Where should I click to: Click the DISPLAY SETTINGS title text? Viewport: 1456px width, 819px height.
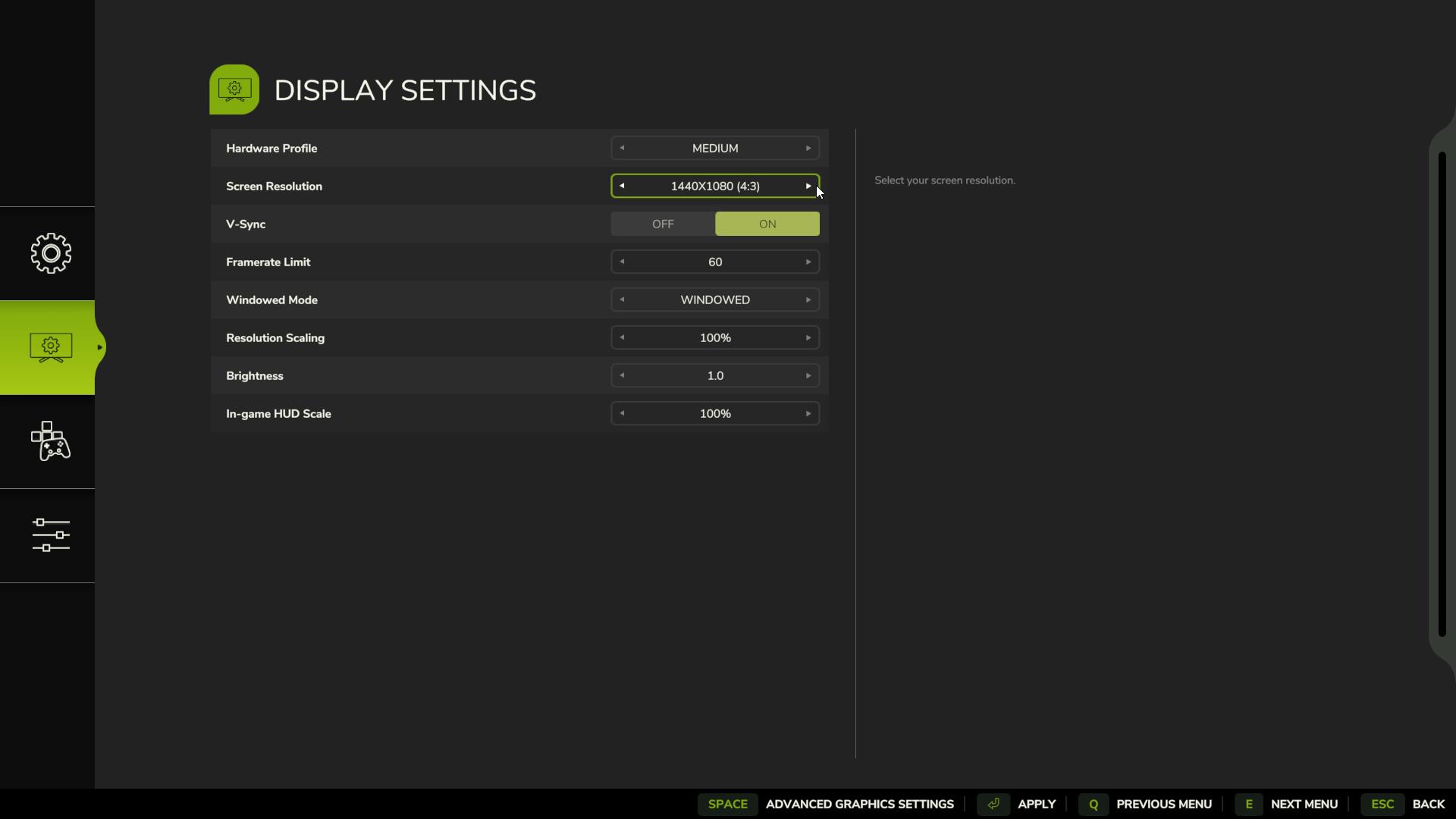(405, 90)
